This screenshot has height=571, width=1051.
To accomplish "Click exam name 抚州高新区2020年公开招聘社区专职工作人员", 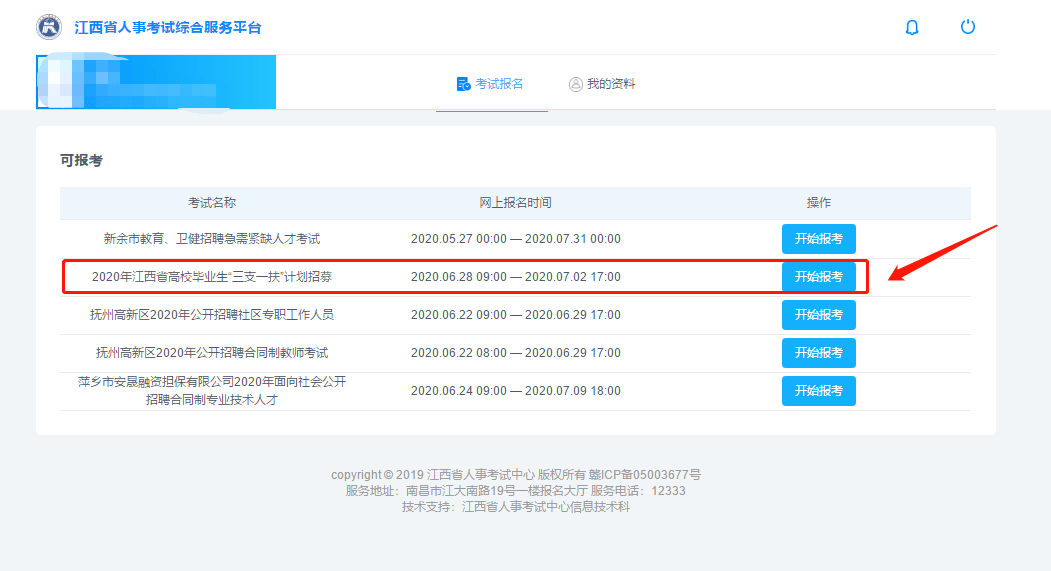I will pyautogui.click(x=212, y=315).
